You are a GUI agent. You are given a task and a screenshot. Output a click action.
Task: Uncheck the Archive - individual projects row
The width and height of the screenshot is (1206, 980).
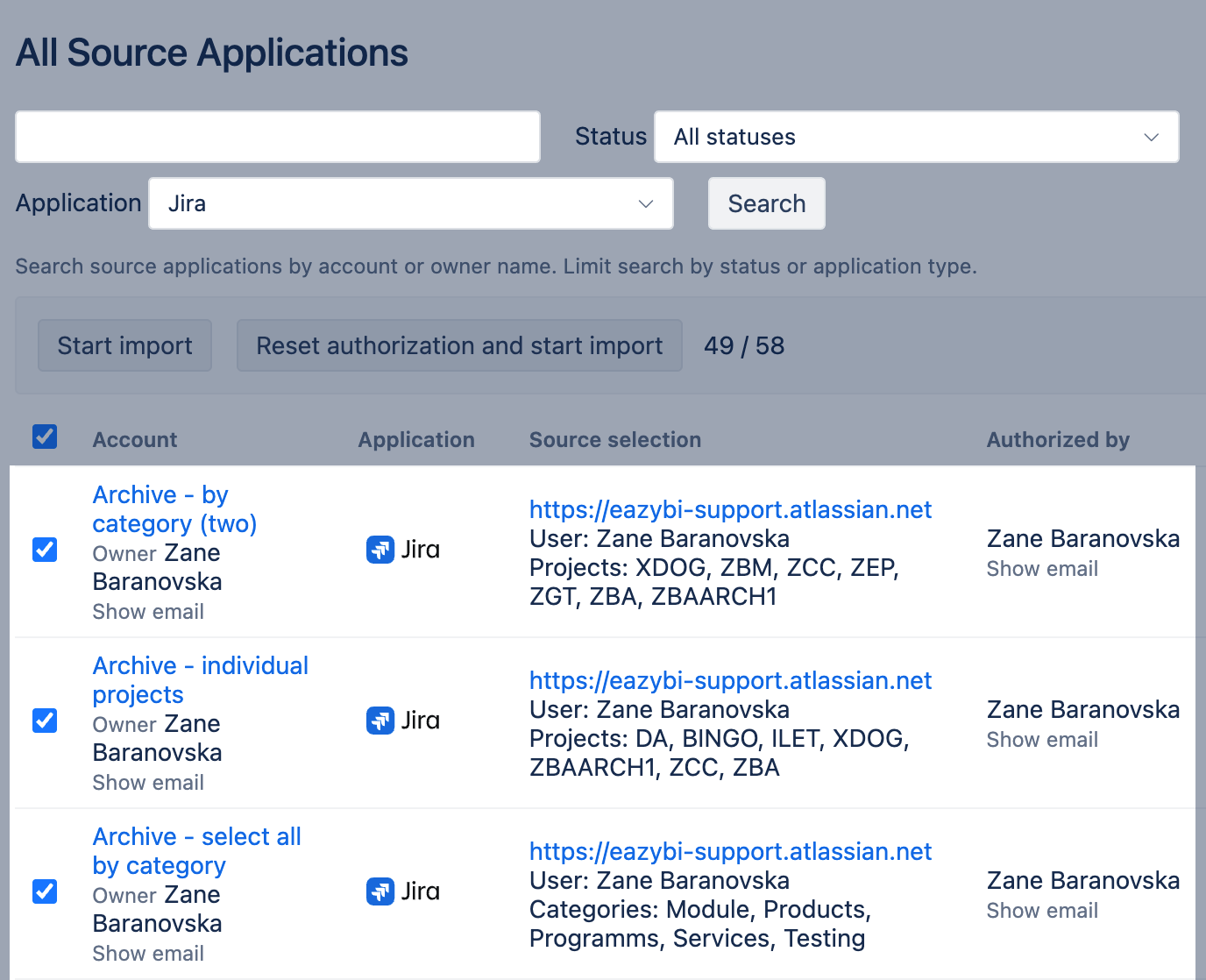coord(45,721)
